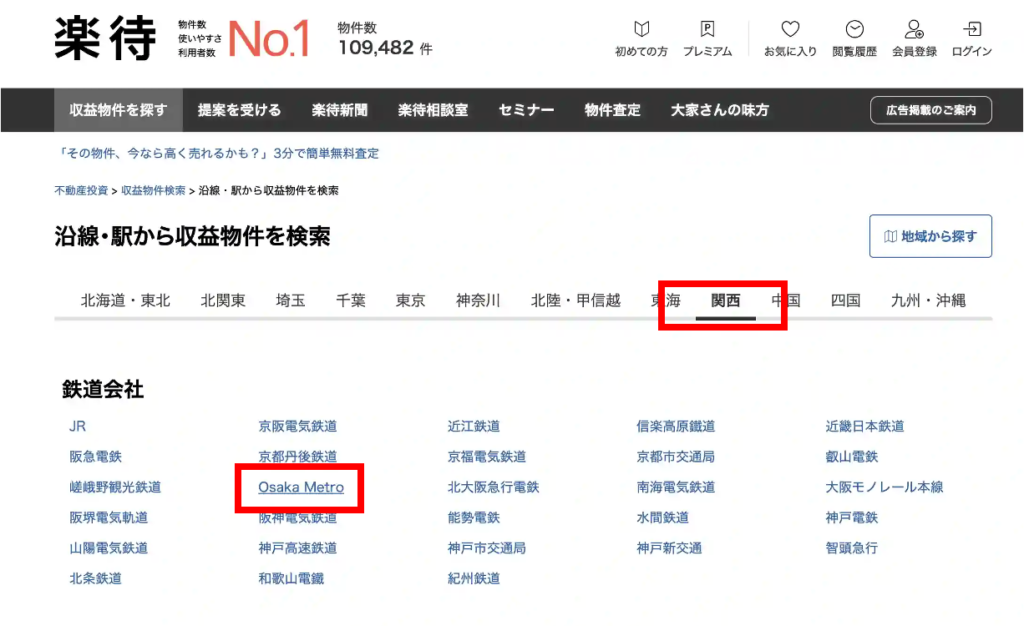Open the プレミアム icon in header
Viewport: 1024px width, 626px height.
(707, 30)
